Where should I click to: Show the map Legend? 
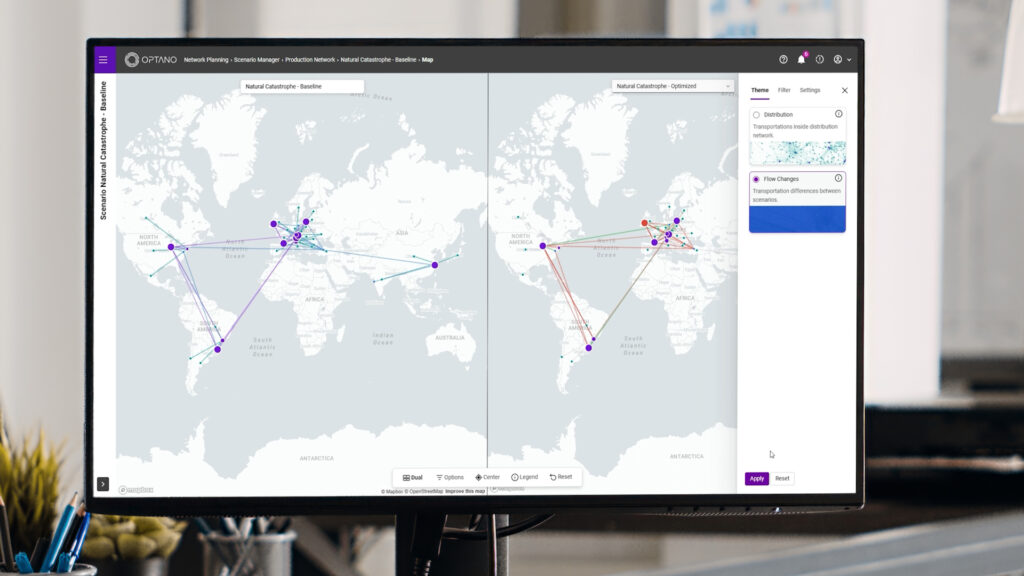[524, 477]
